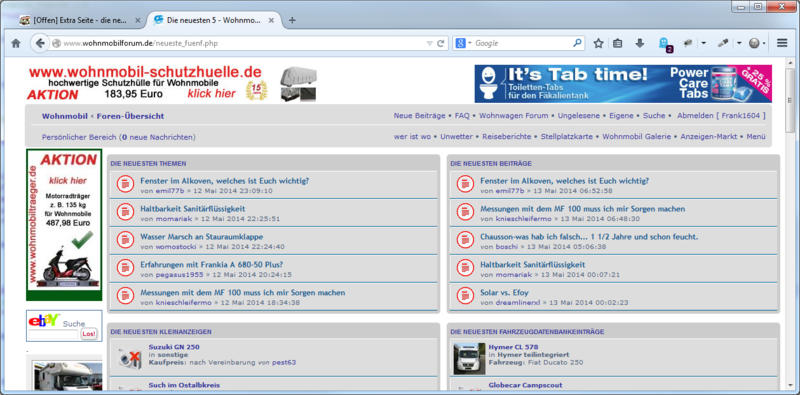
Task: Click the ebay search input field
Action: coord(54,334)
